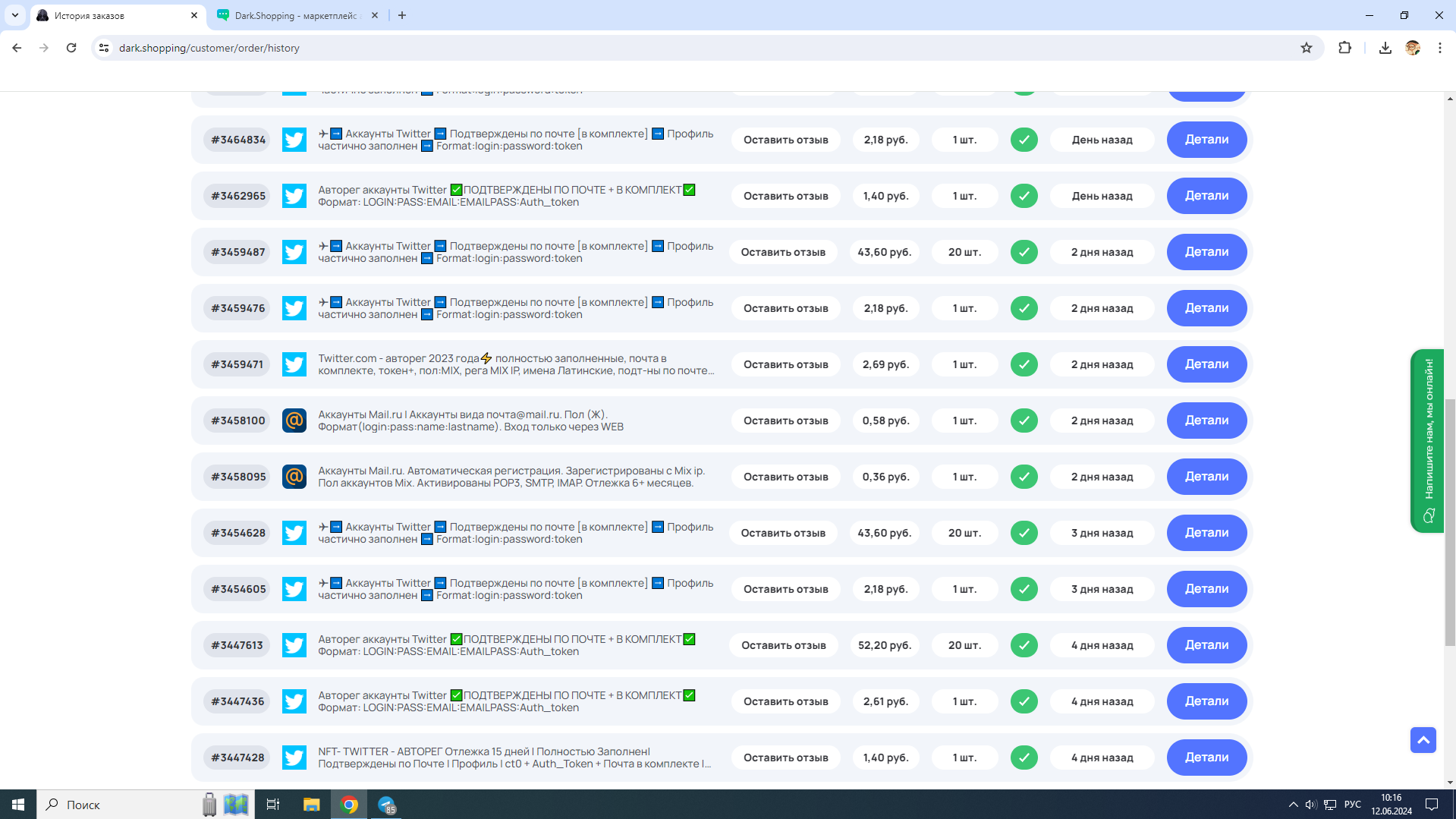
Task: Open the Windows notification center
Action: coord(1432,805)
